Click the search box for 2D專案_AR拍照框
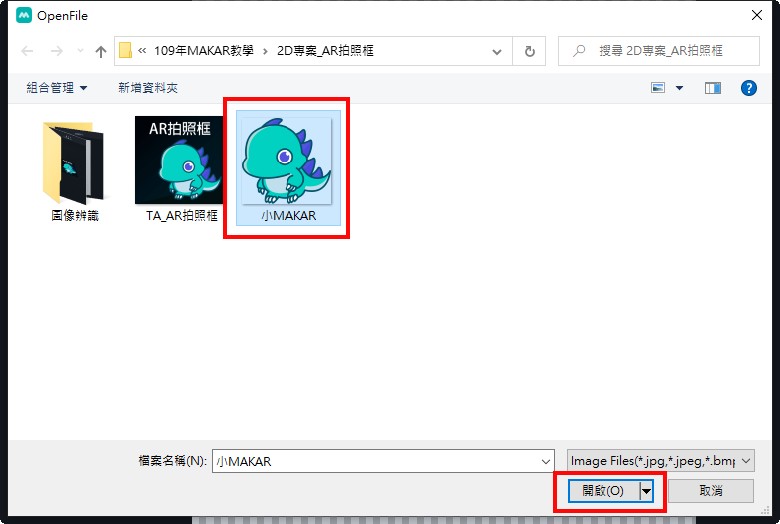The height and width of the screenshot is (524, 780). (x=659, y=51)
